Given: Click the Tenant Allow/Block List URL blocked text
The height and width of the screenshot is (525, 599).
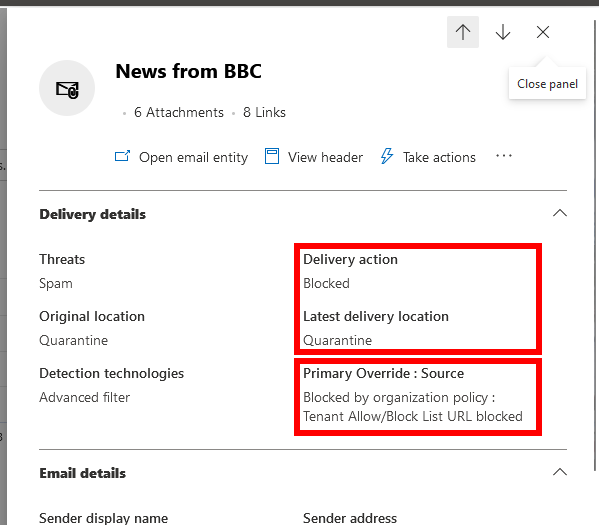Looking at the screenshot, I should click(413, 416).
